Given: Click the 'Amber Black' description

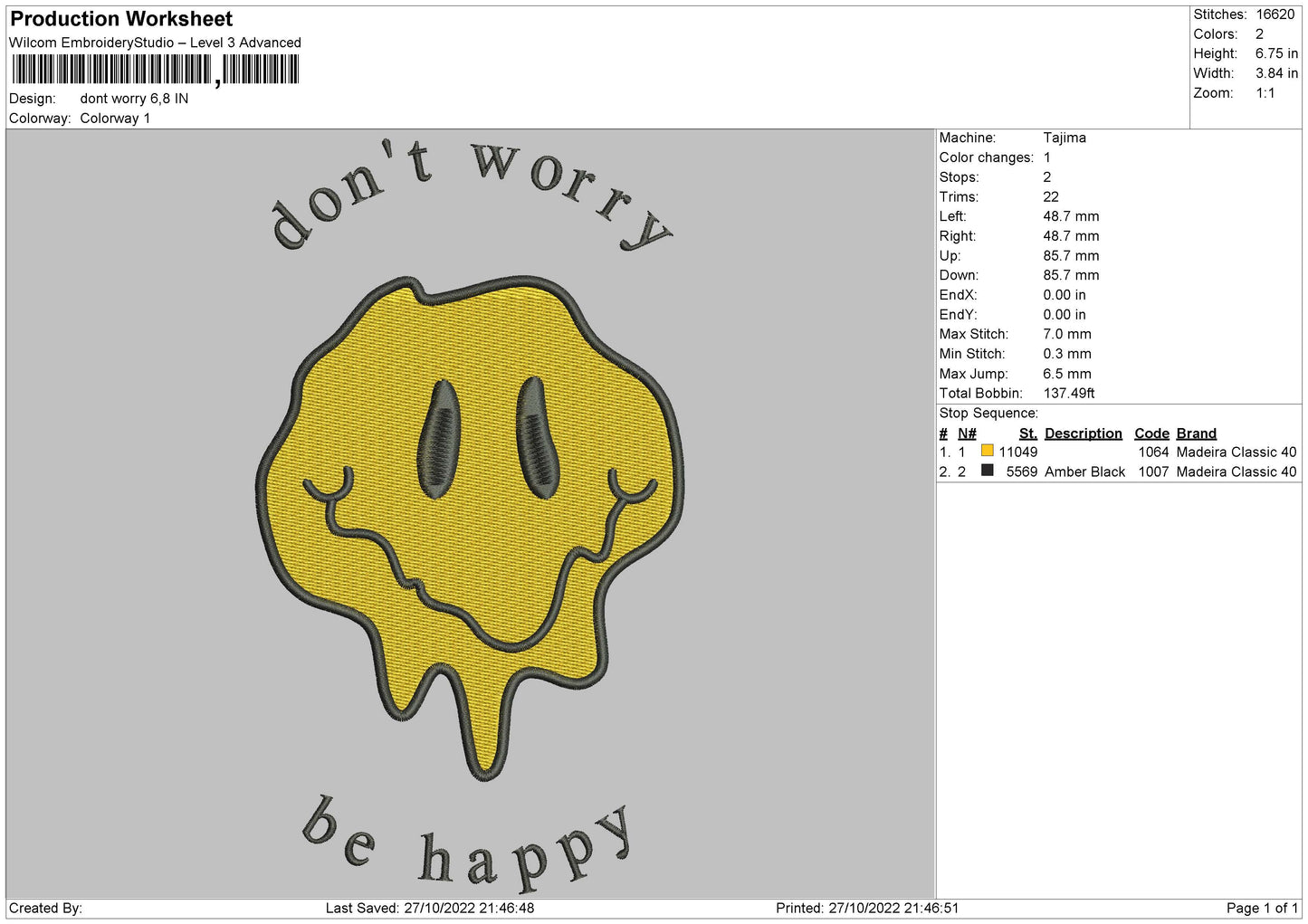Looking at the screenshot, I should [1084, 472].
